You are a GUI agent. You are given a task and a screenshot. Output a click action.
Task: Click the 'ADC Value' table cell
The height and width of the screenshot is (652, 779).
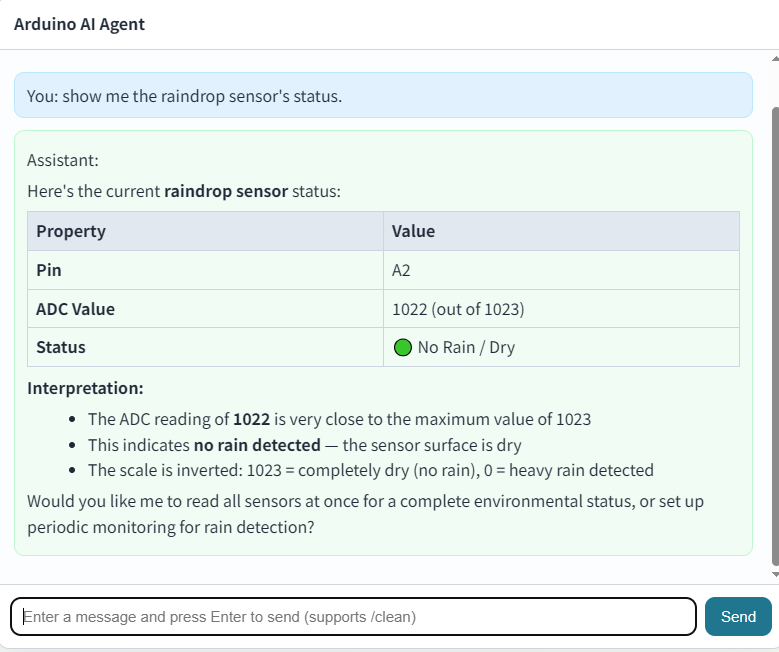click(205, 309)
